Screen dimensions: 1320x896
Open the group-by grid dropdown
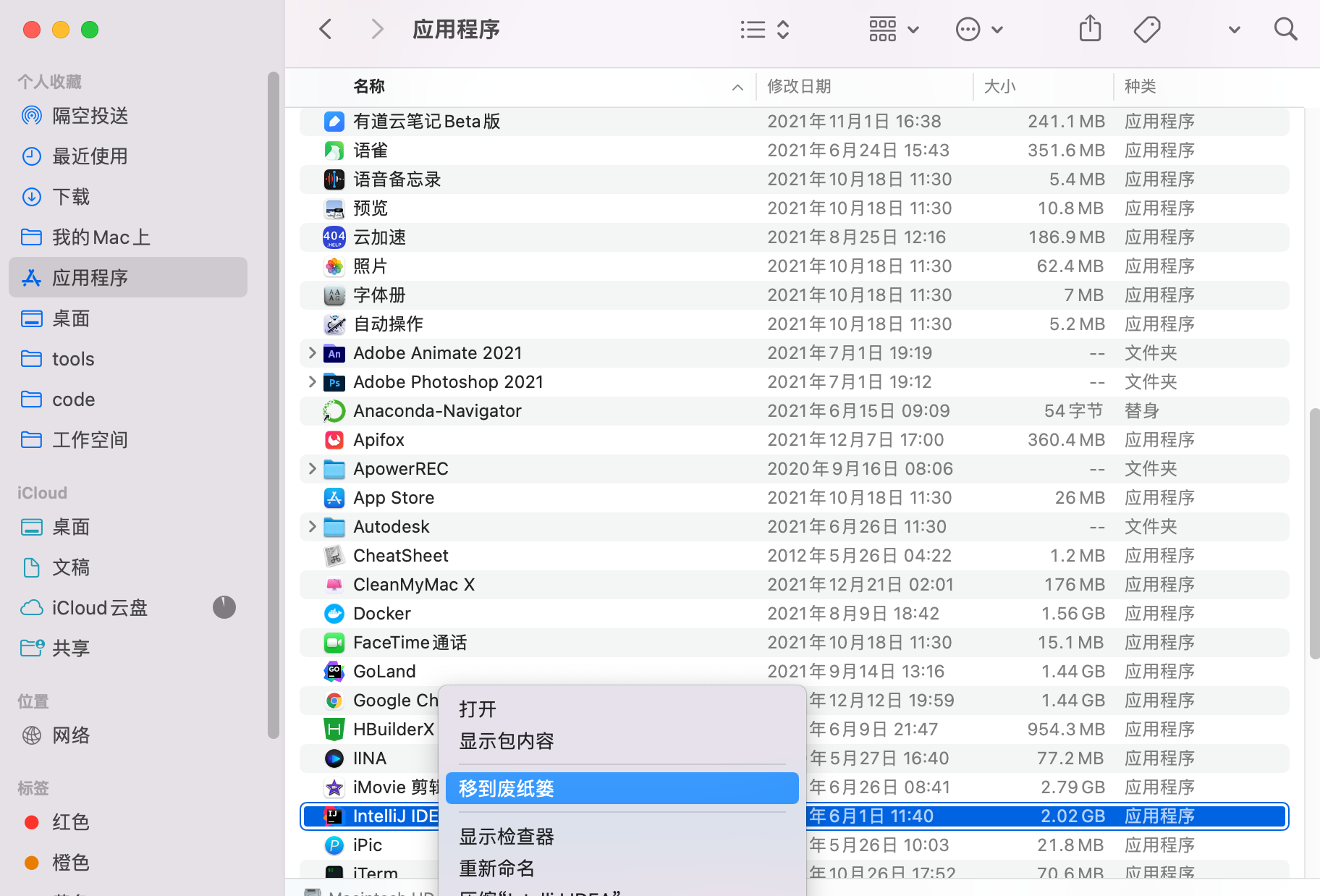point(894,30)
